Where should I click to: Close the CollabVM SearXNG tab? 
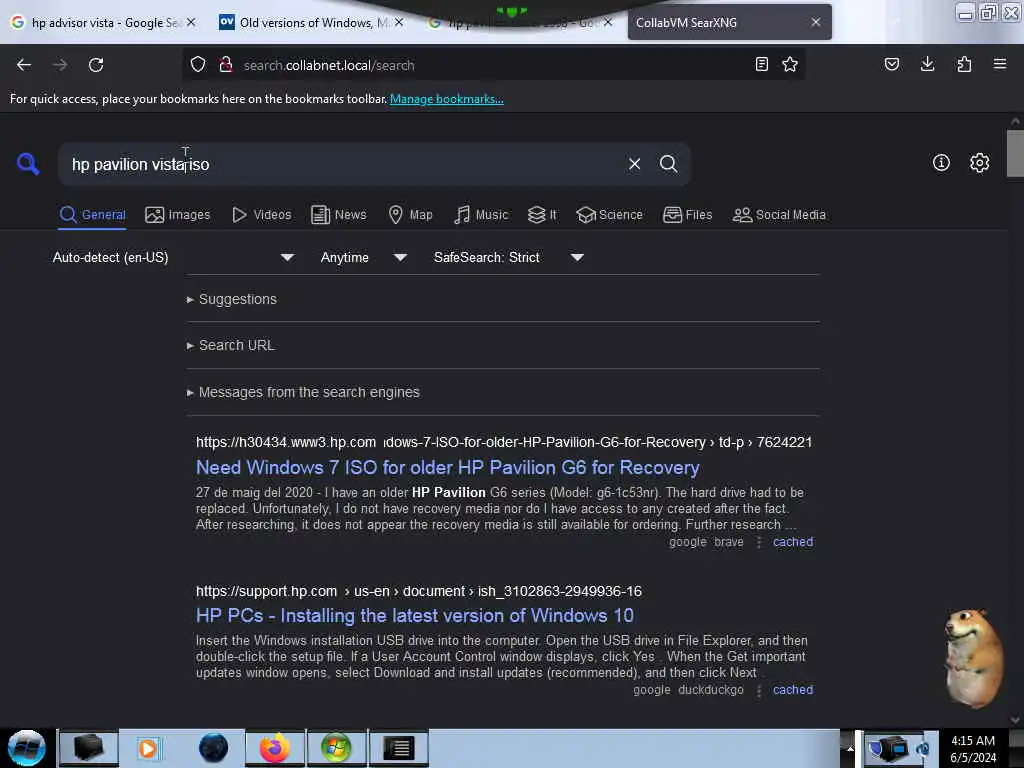click(x=816, y=22)
